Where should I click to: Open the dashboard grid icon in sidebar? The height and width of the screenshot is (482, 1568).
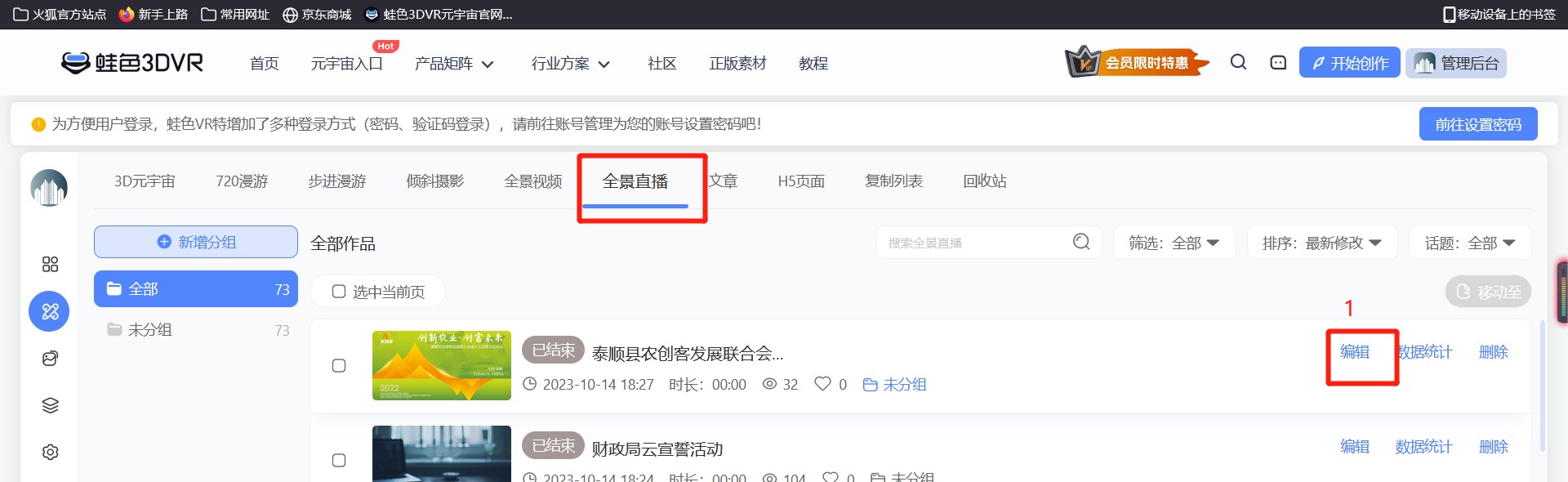tap(50, 264)
